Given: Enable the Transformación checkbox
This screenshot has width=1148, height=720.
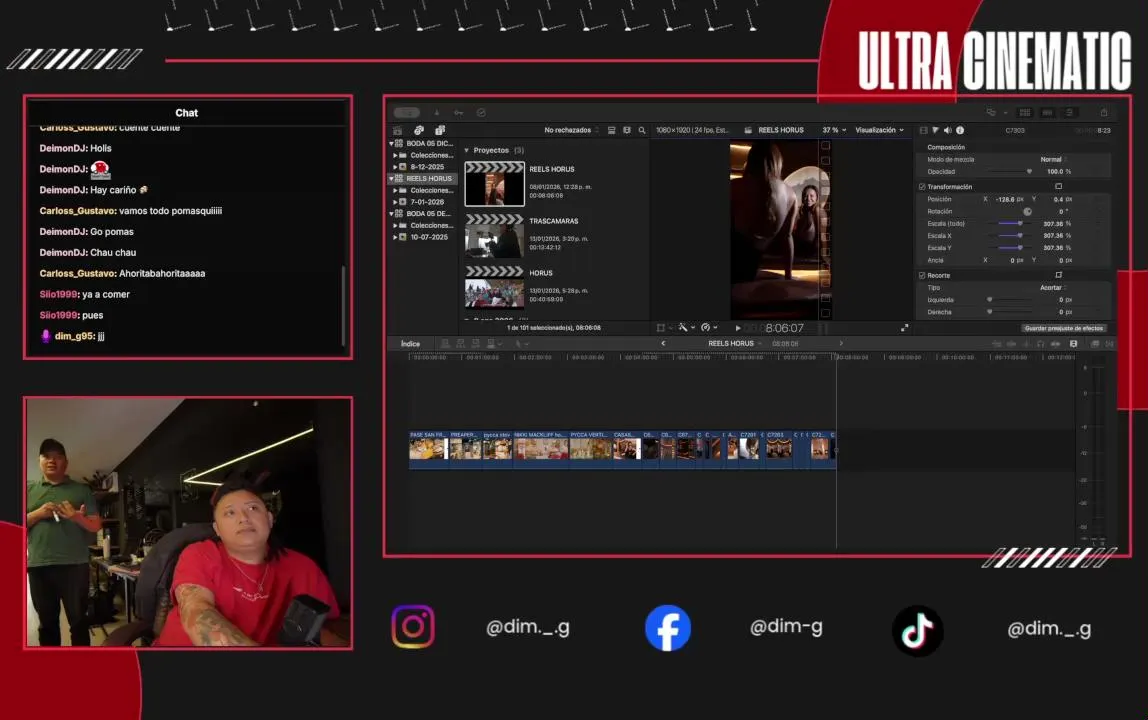Looking at the screenshot, I should [x=922, y=187].
